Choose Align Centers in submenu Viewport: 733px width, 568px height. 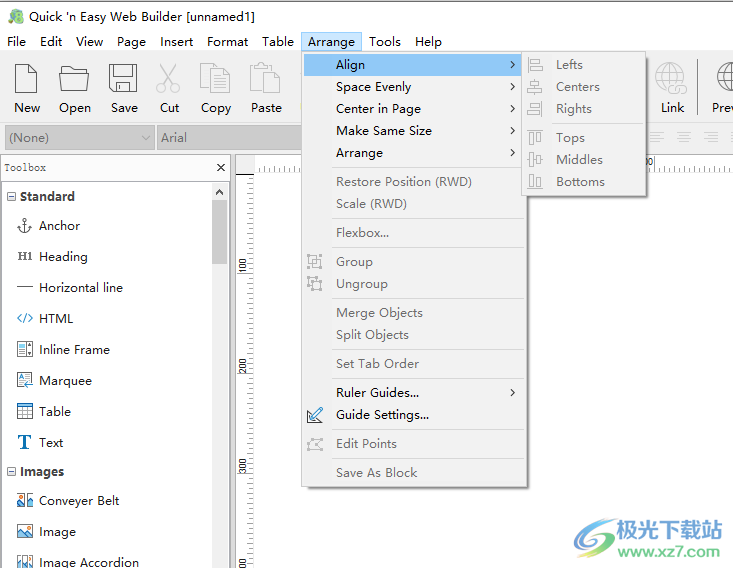[x=584, y=86]
